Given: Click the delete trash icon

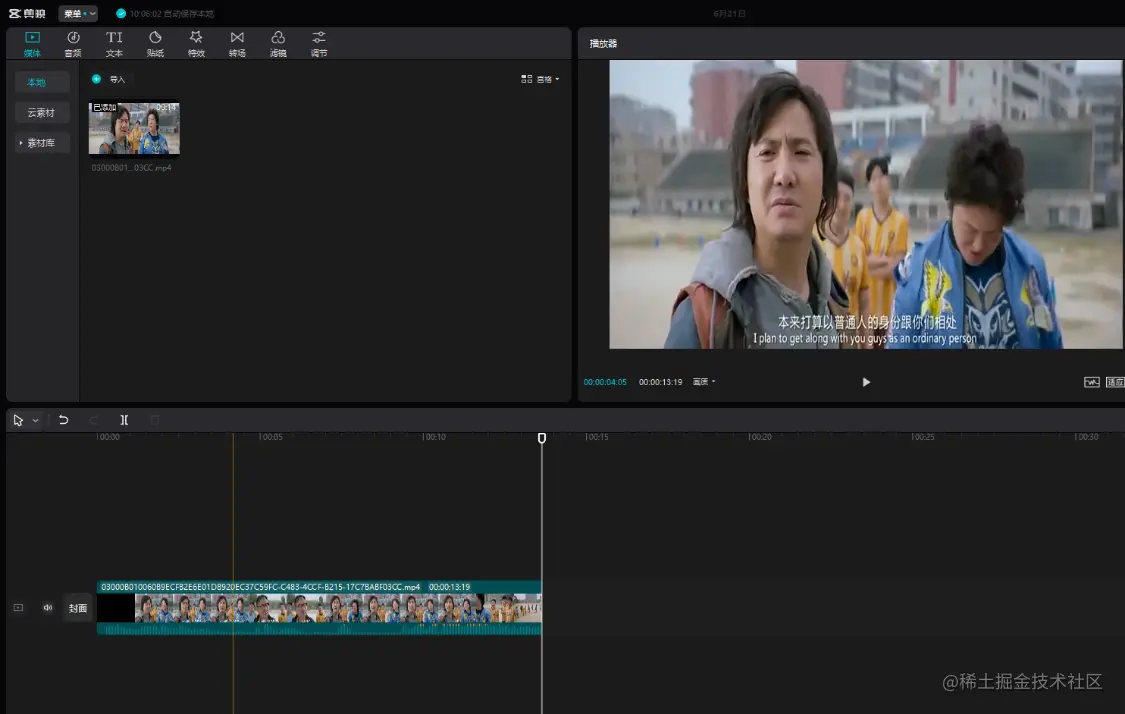Looking at the screenshot, I should coord(155,420).
